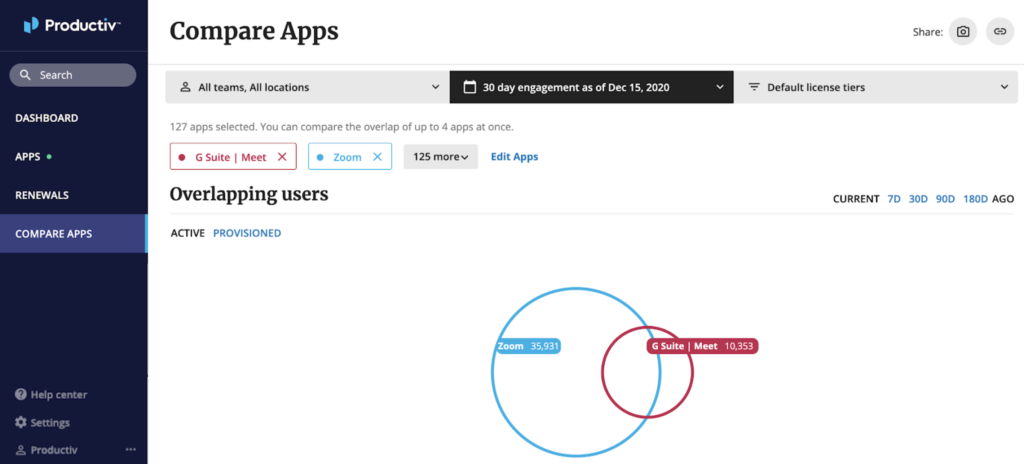Click the Edit Apps link
Image resolution: width=1024 pixels, height=464 pixels.
click(515, 157)
